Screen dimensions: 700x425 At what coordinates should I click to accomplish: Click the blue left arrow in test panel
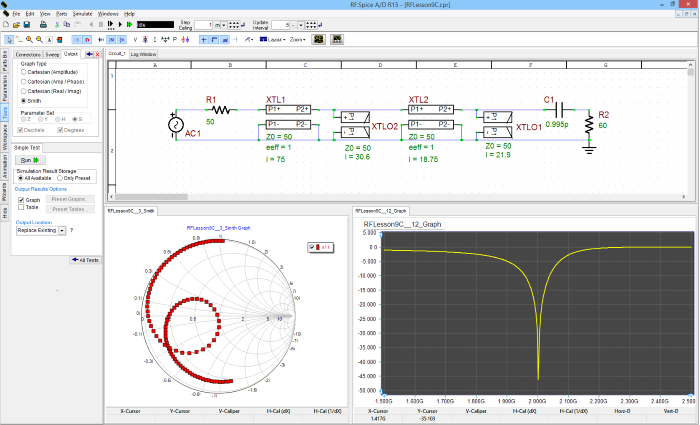point(89,54)
